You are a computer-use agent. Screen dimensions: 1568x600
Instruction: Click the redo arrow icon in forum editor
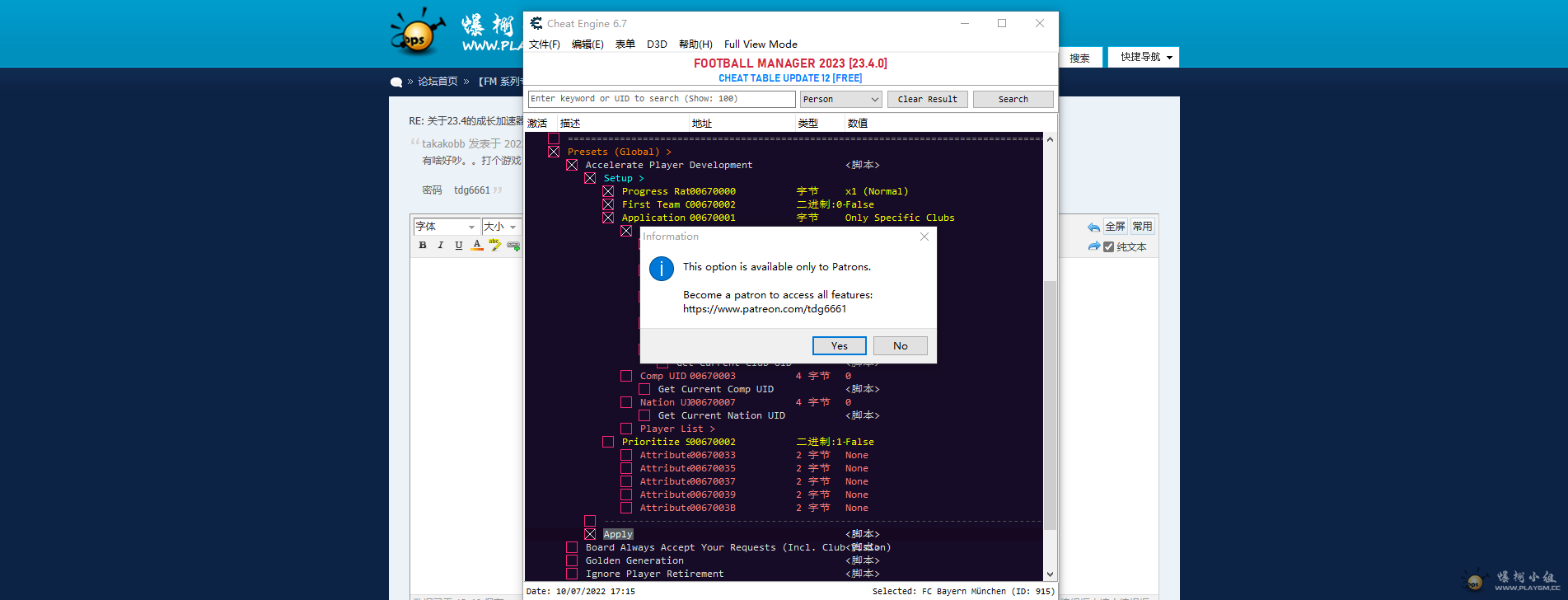(1093, 246)
